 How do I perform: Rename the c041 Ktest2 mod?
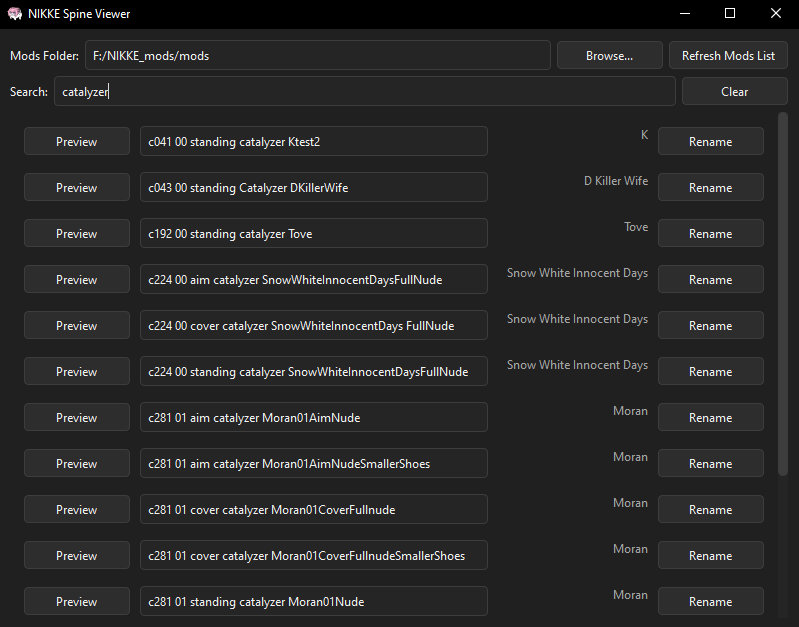(710, 142)
